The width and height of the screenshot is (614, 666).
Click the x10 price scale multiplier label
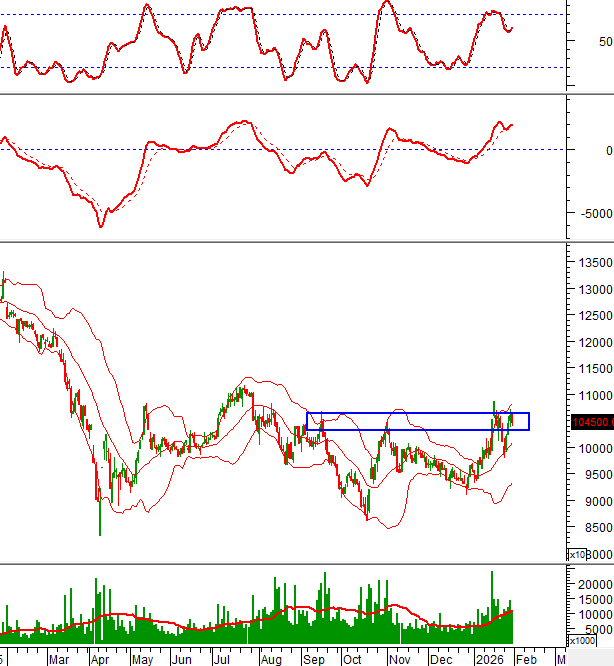(577, 554)
